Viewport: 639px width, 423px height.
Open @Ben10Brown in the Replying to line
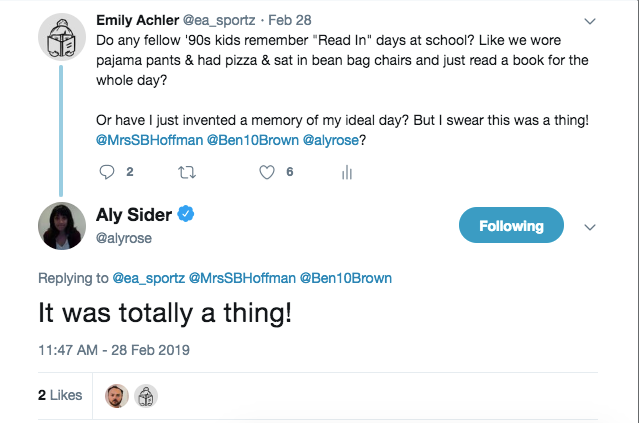coord(346,278)
